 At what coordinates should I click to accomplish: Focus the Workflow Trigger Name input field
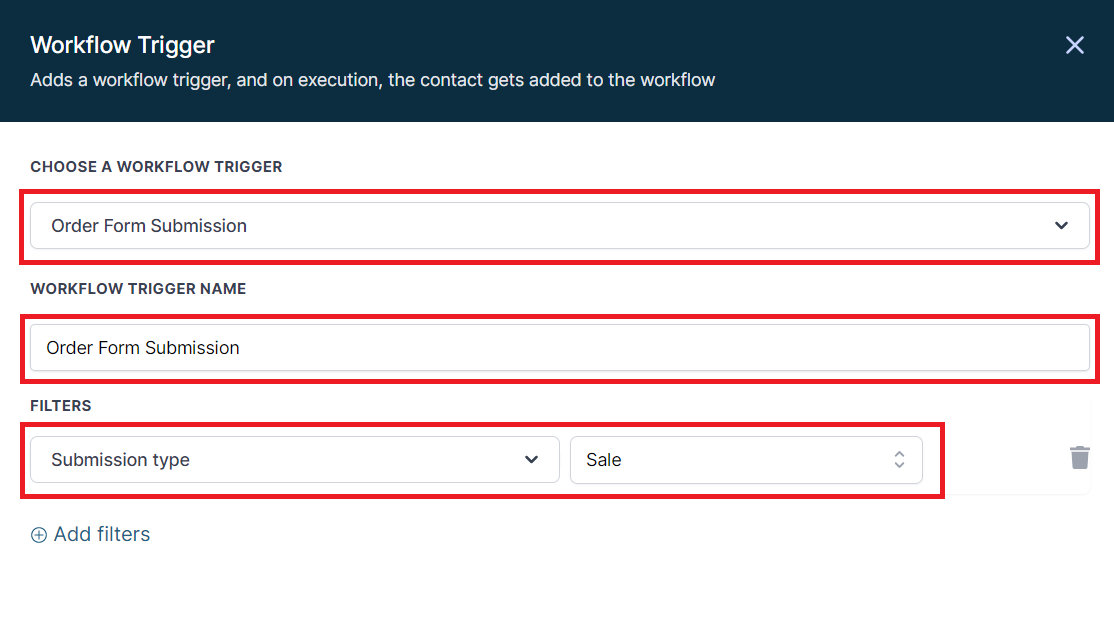[x=560, y=348]
